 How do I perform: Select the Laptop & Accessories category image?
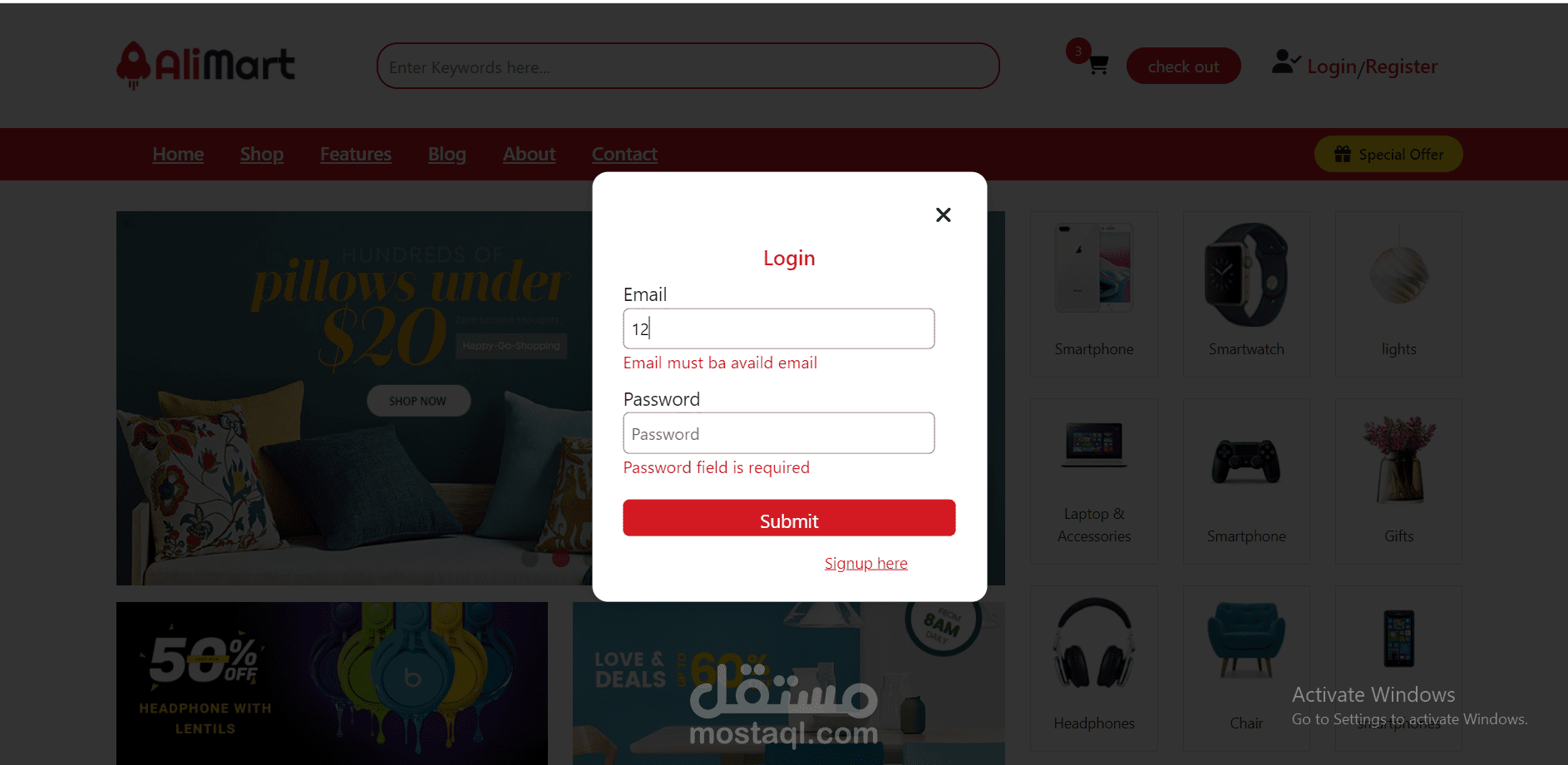pos(1094,444)
